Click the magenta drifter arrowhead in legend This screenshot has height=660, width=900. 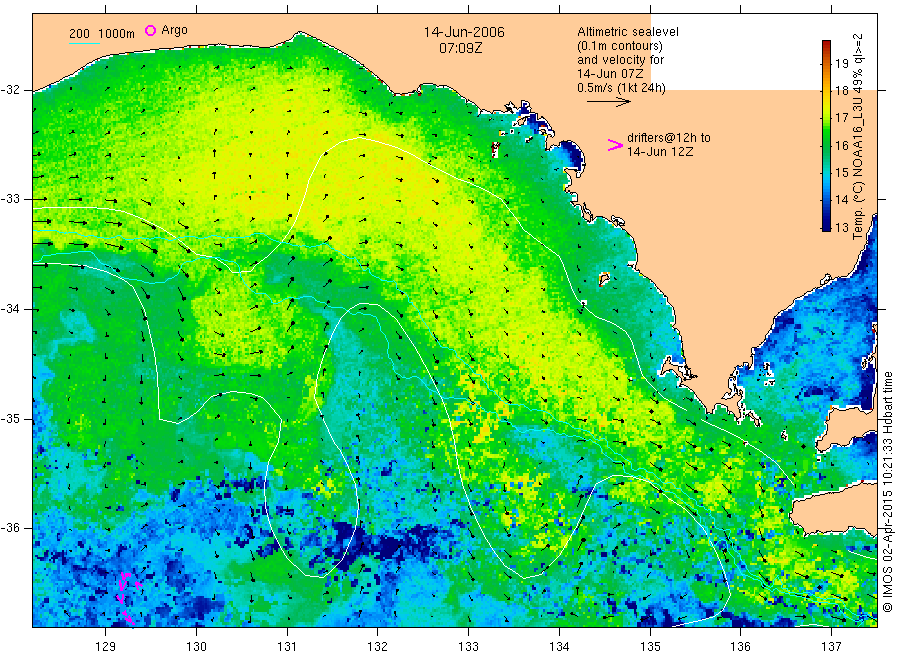click(x=615, y=145)
